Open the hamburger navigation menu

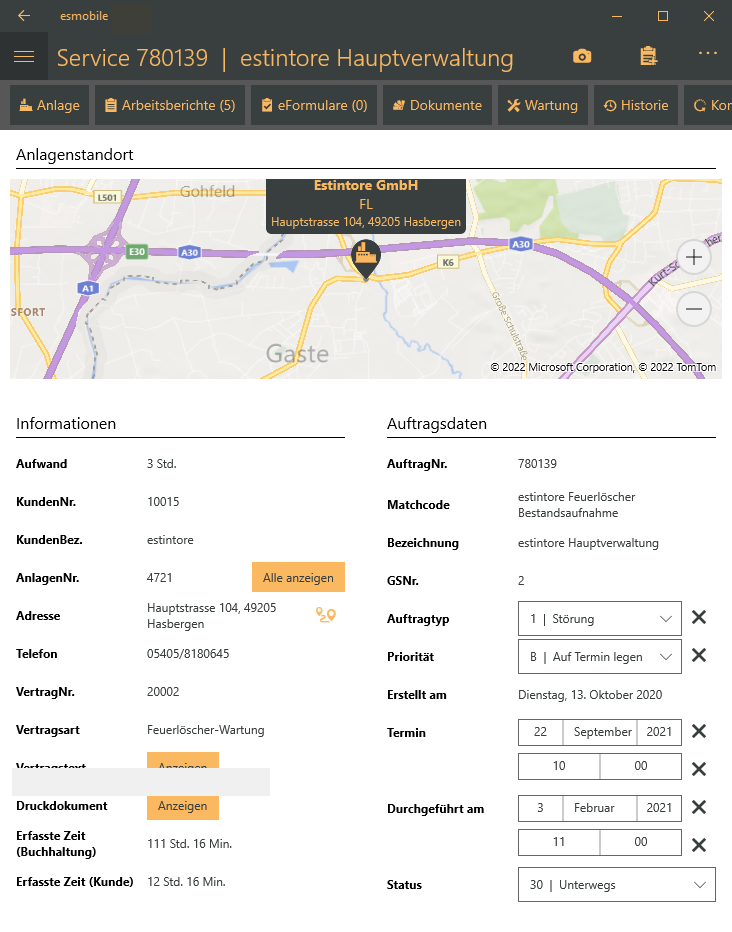pyautogui.click(x=24, y=57)
